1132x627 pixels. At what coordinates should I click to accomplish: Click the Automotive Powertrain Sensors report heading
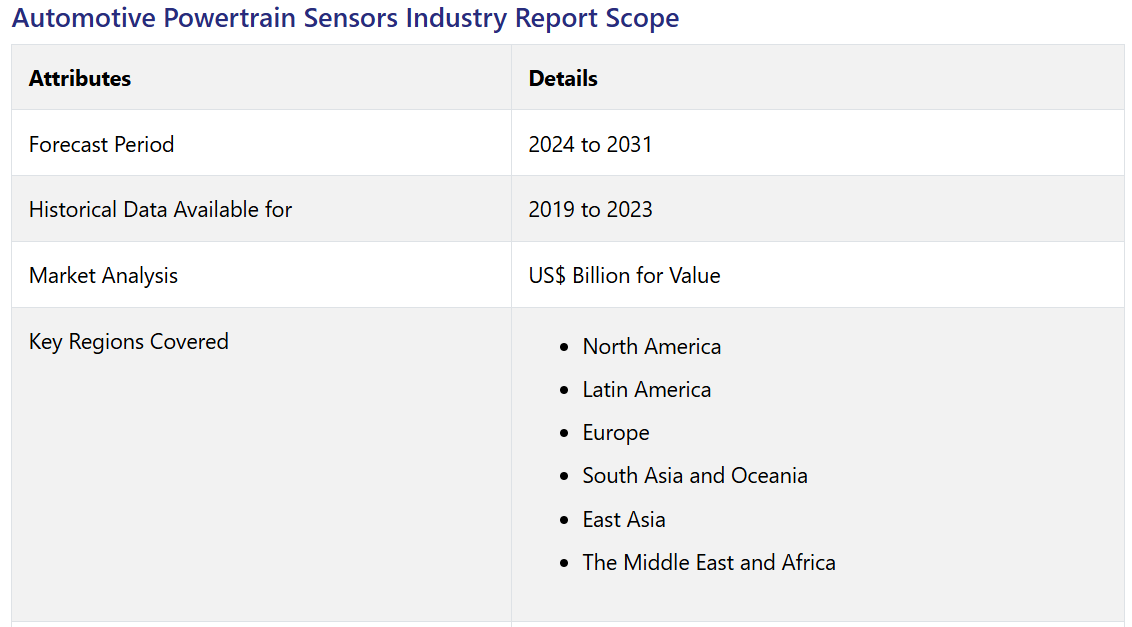pos(345,18)
